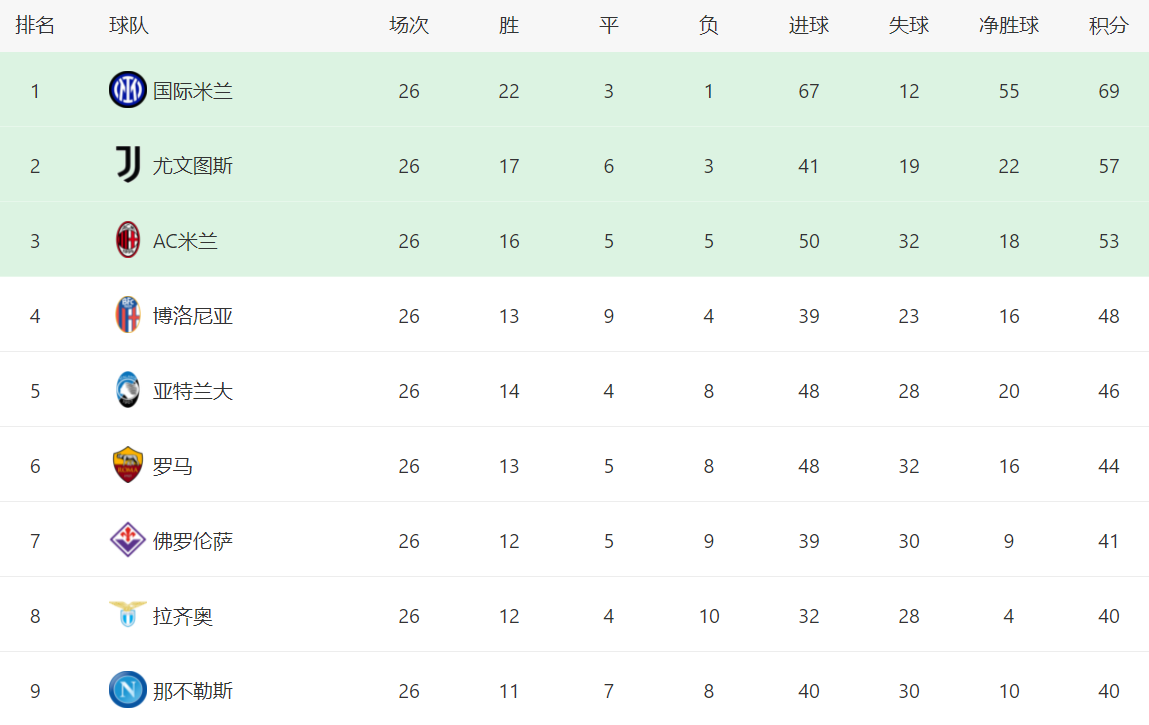The height and width of the screenshot is (725, 1149).
Task: Sort by the 进球 column header
Action: 808,26
